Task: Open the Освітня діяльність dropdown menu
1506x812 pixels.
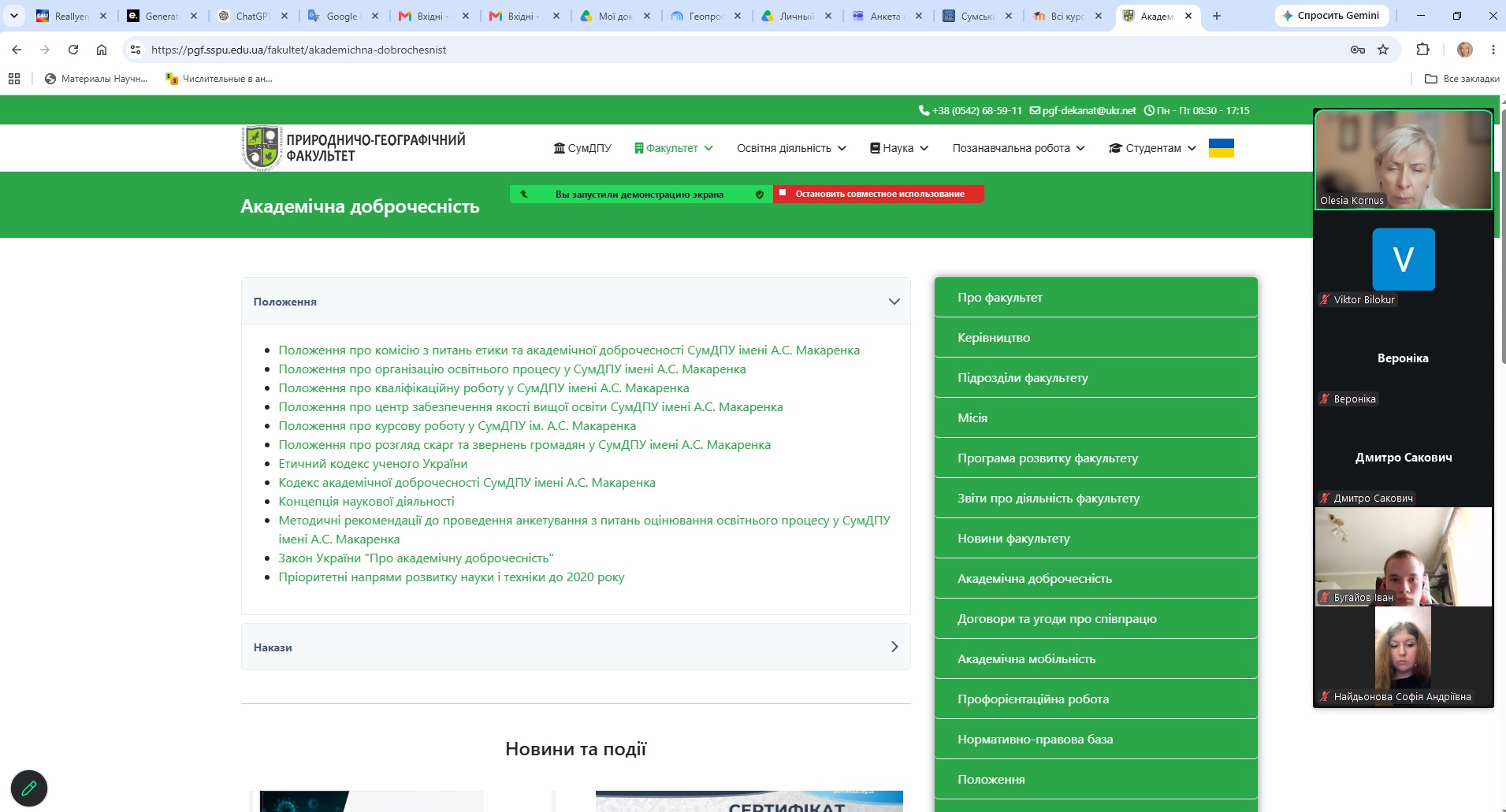Action: tap(791, 148)
